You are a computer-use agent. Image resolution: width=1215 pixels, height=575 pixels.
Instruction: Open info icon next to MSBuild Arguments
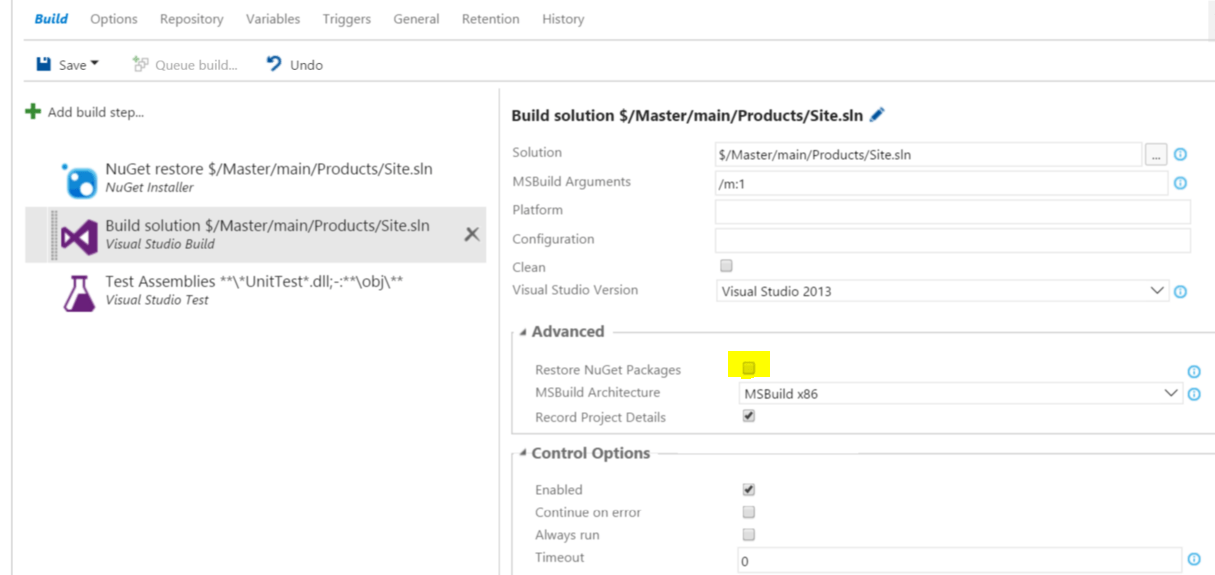click(x=1180, y=184)
